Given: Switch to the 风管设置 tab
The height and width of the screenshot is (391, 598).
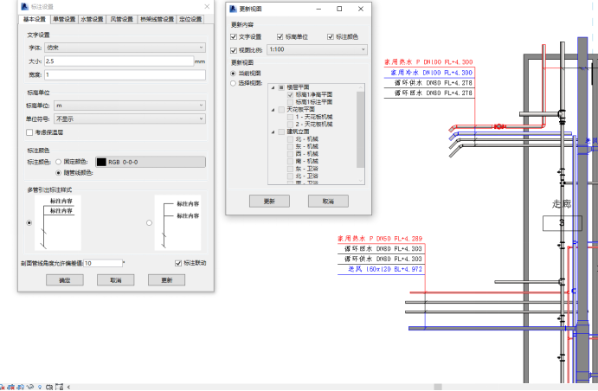Looking at the screenshot, I should click(122, 19).
